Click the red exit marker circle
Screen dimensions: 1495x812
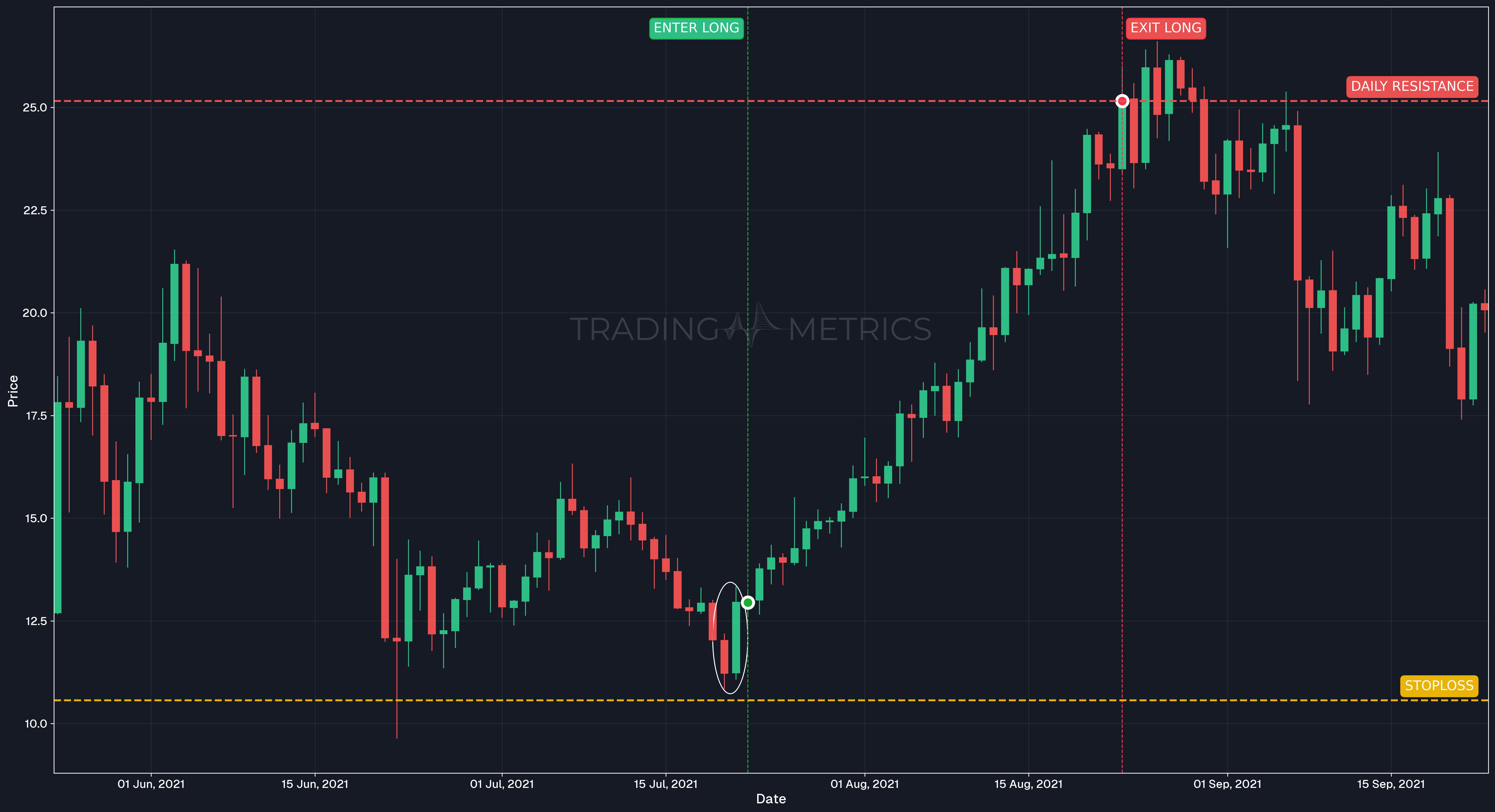pos(1122,101)
